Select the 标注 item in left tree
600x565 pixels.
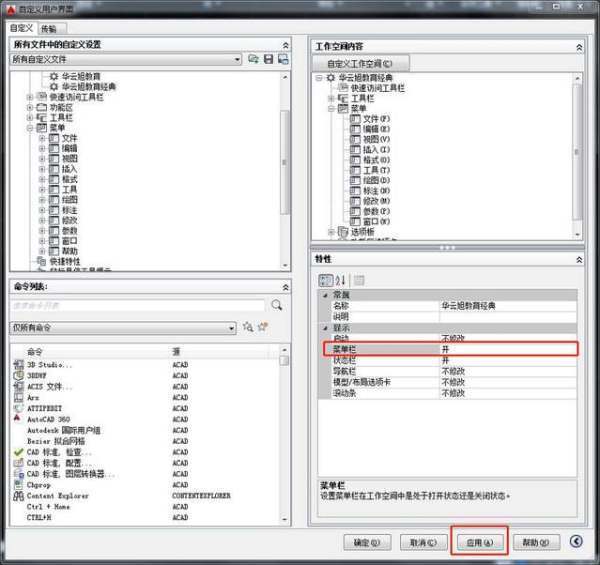[70, 210]
